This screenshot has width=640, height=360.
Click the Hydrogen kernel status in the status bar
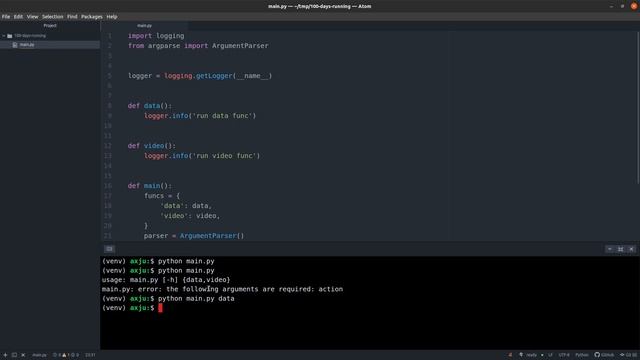click(531, 355)
